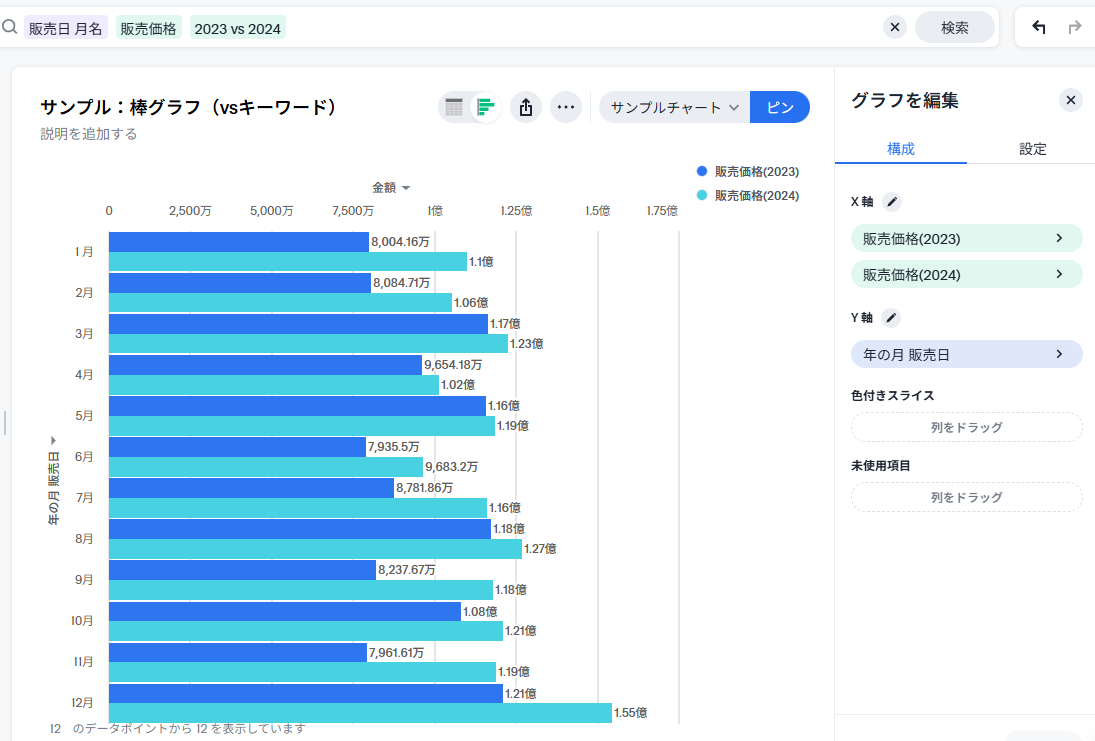This screenshot has height=741, width=1095.
Task: Expand 販売価格(2023) column chip
Action: (967, 238)
